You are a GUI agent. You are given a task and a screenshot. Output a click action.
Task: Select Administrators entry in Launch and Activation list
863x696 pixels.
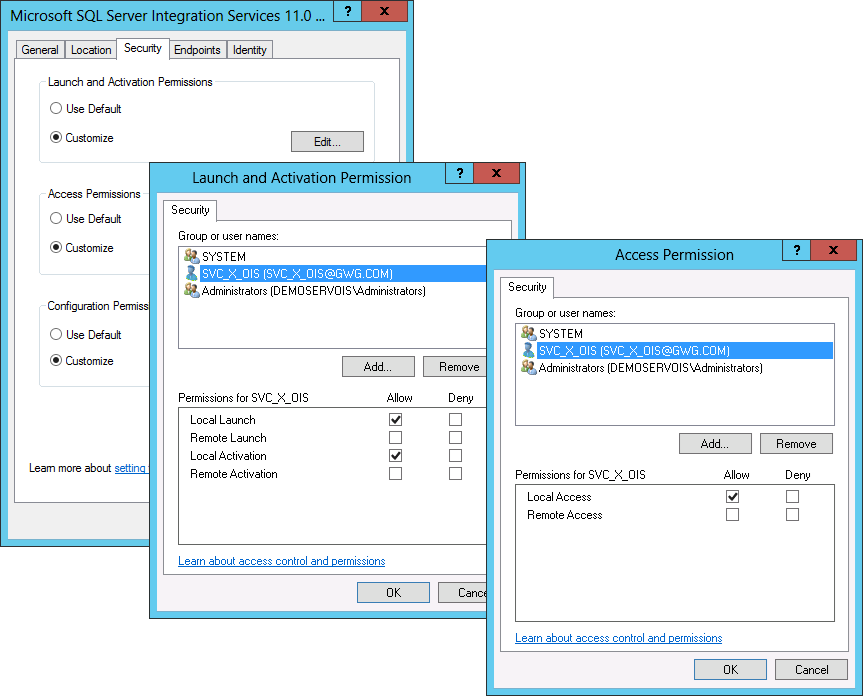pos(333,291)
